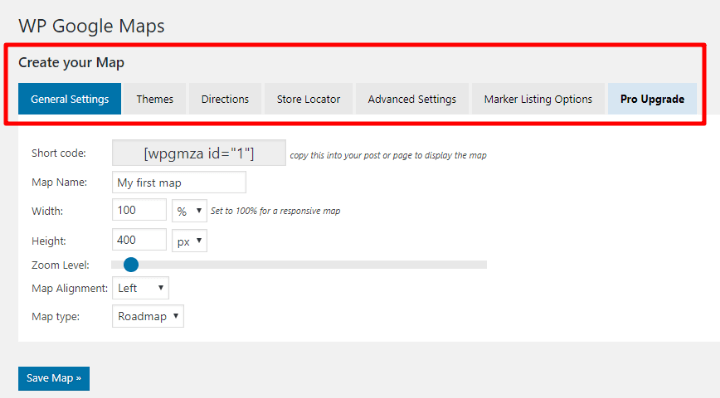Click the 'copy this into your post' hint
The height and width of the screenshot is (398, 720).
(x=388, y=155)
